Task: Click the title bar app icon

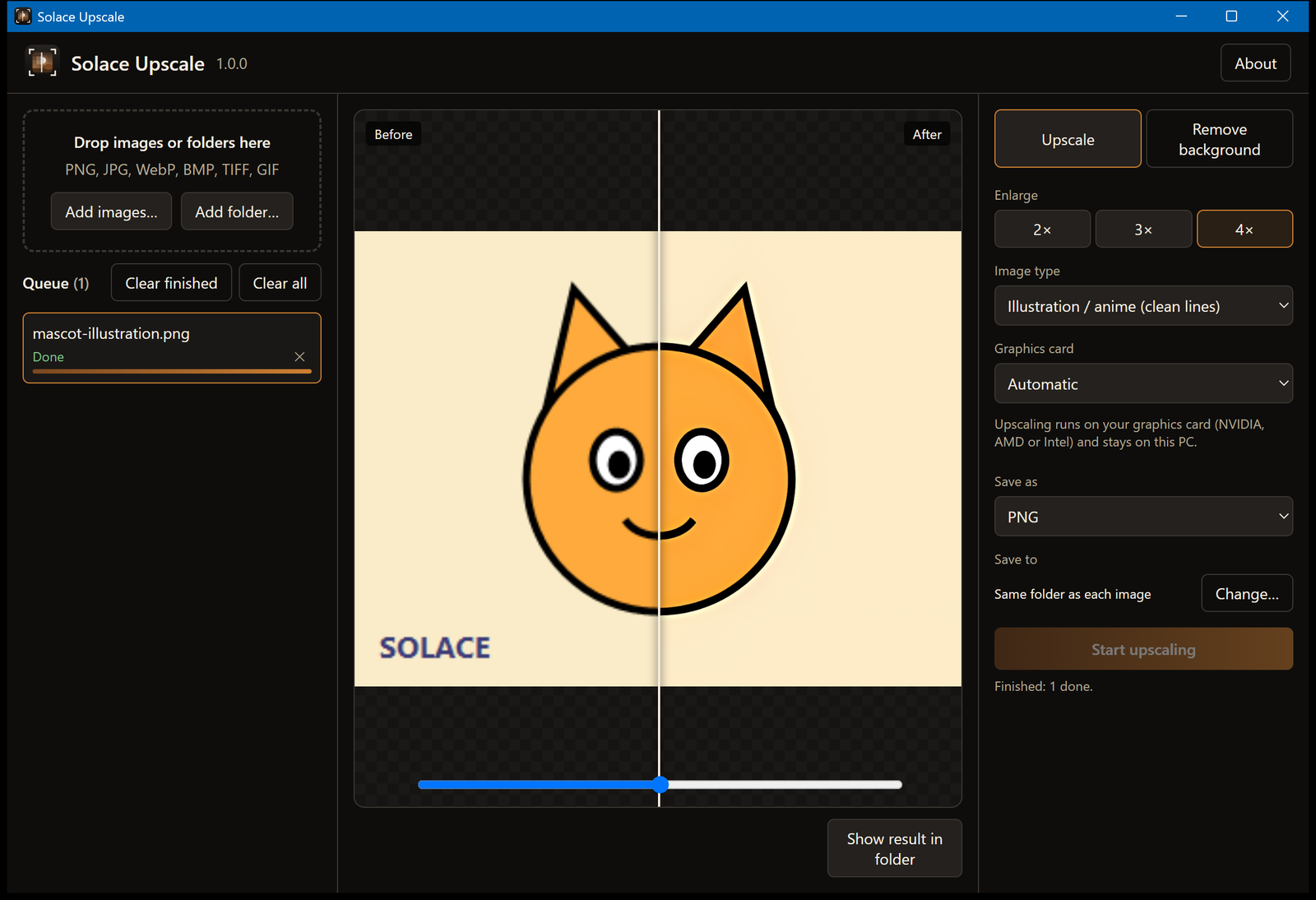Action: (23, 16)
